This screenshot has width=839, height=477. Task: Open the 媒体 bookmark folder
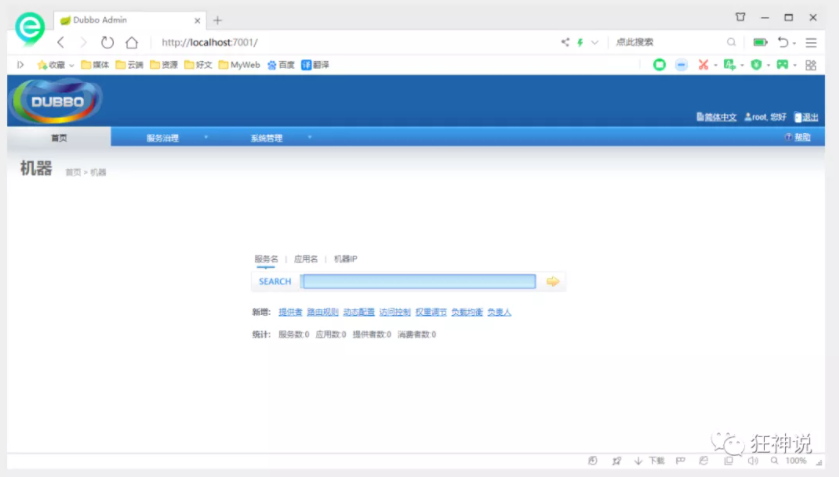point(95,65)
